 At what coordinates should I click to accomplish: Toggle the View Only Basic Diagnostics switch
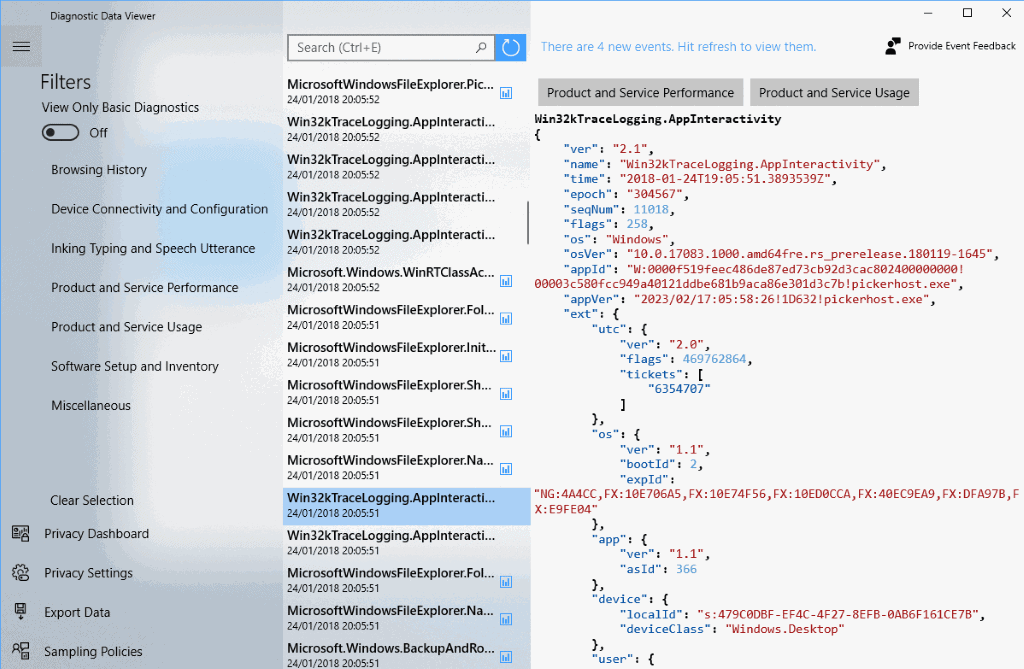(x=60, y=132)
